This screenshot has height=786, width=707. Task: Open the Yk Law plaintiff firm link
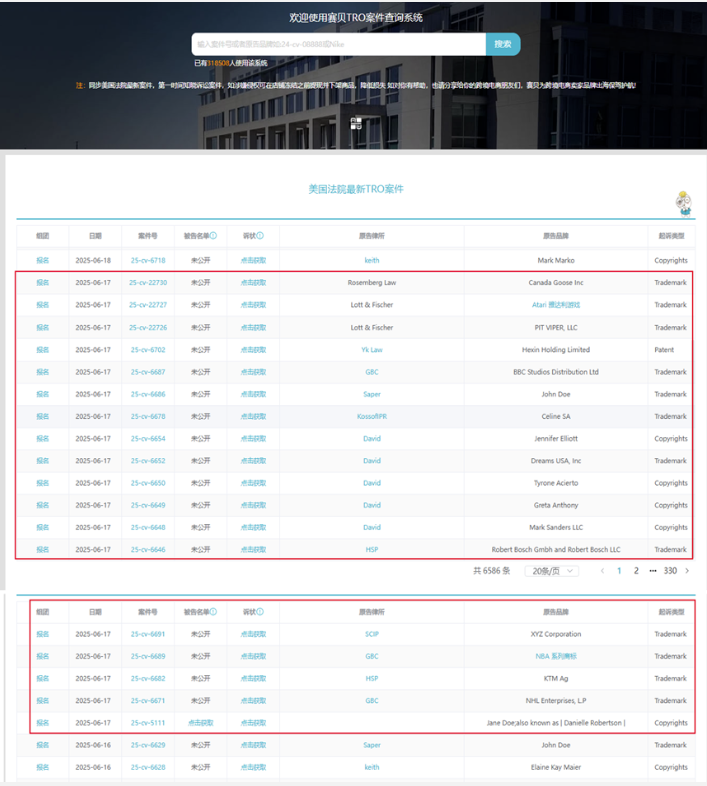point(371,350)
